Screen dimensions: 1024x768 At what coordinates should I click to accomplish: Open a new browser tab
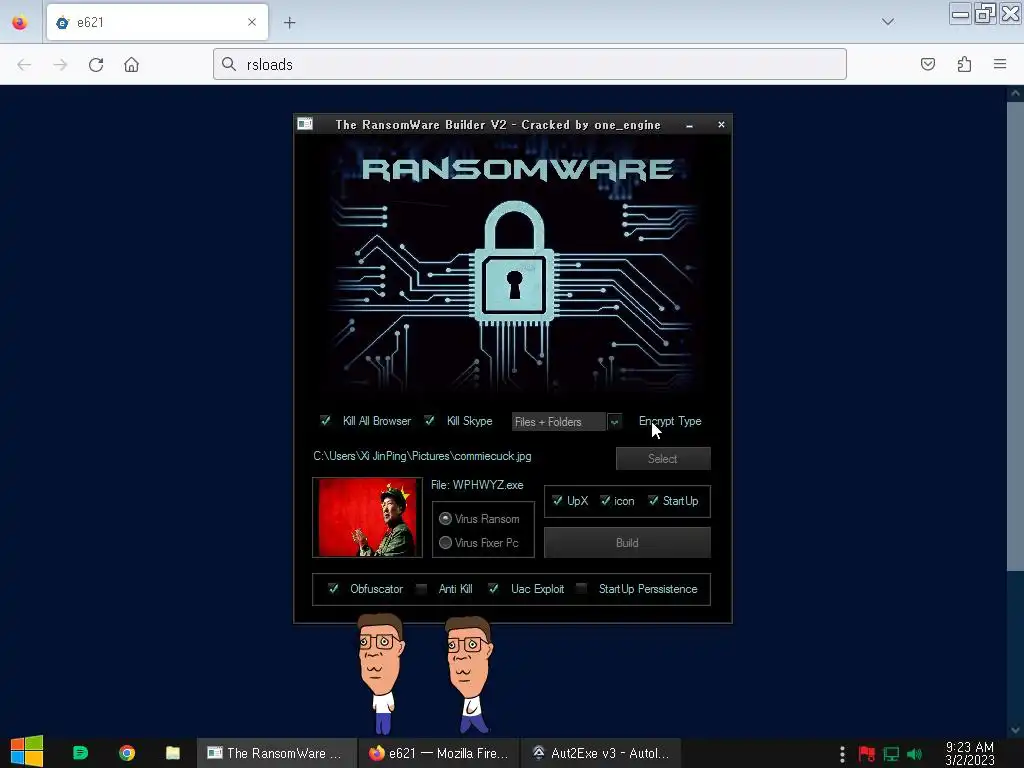point(289,22)
